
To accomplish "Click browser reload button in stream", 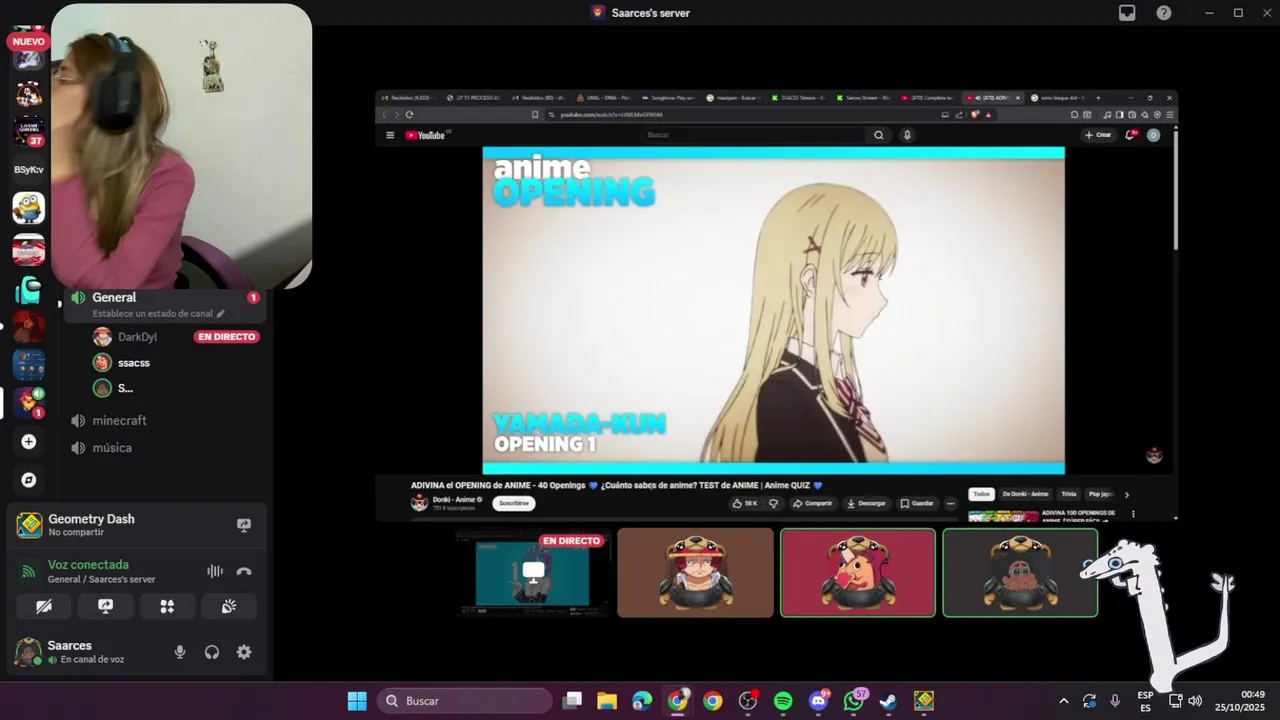I will pos(409,114).
